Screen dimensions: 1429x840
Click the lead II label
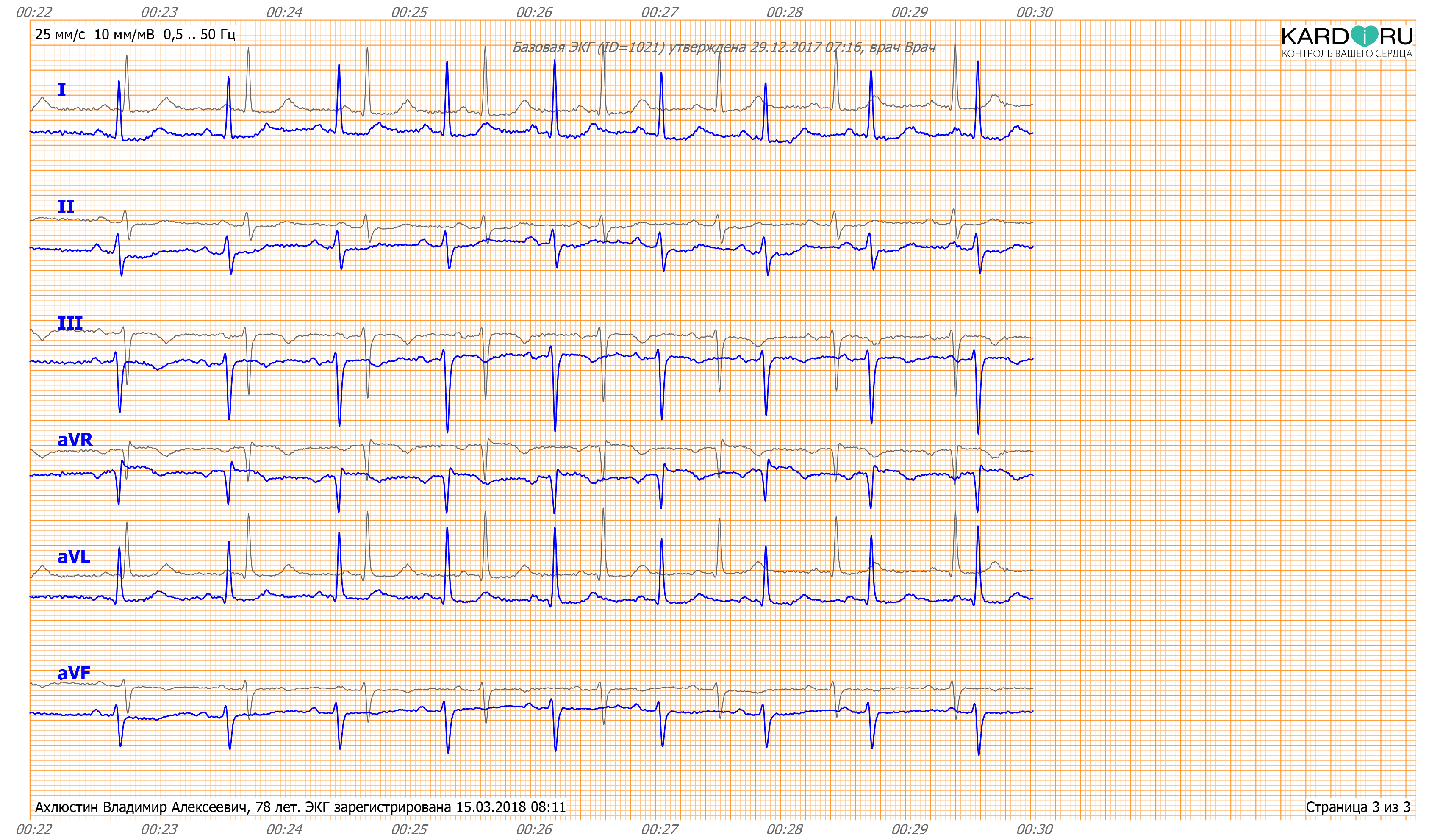(x=66, y=206)
